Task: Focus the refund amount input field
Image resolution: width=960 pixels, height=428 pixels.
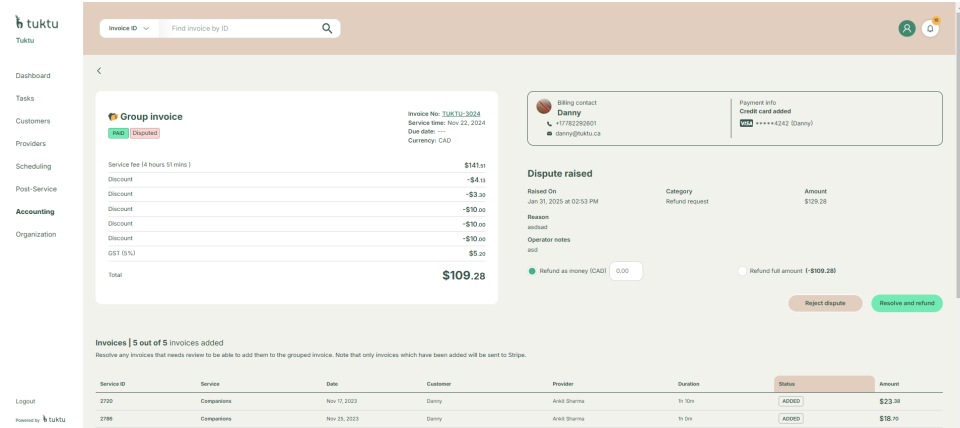Action: point(626,271)
